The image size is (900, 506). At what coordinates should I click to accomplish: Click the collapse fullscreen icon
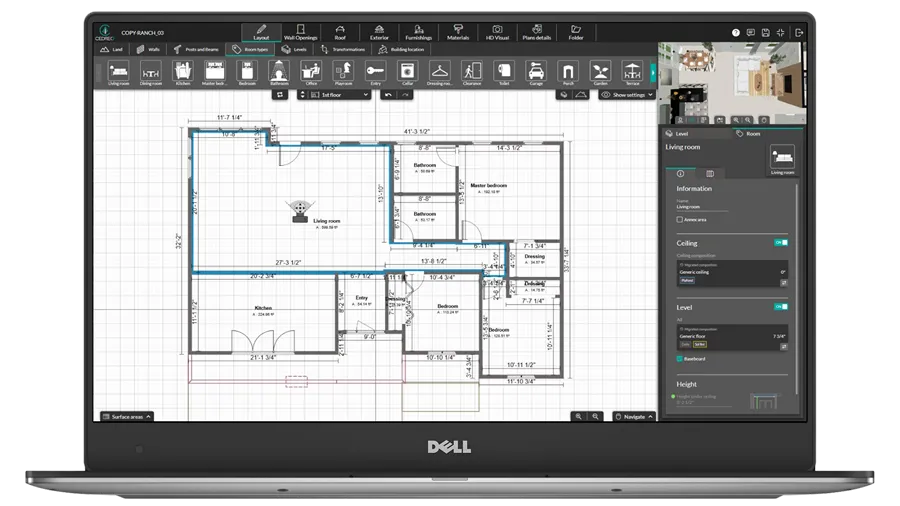pos(780,33)
